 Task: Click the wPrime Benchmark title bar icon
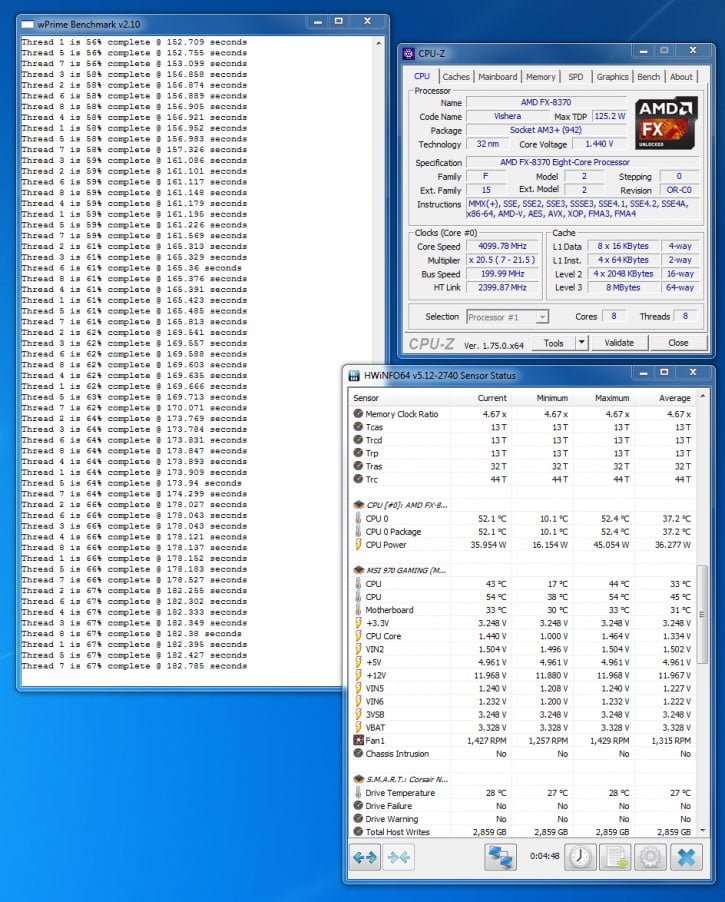click(27, 22)
